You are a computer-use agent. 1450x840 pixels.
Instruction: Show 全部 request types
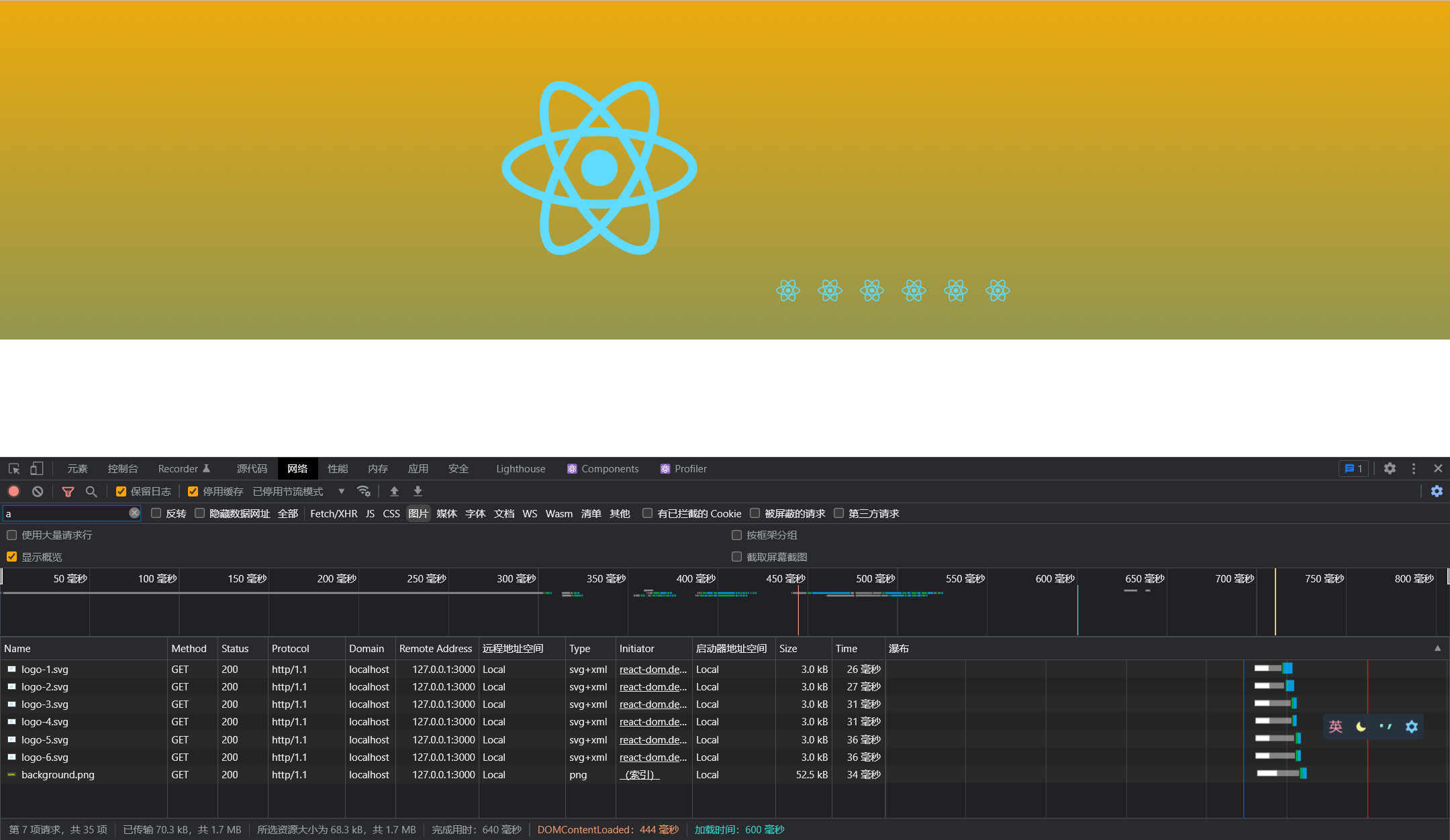(x=288, y=513)
